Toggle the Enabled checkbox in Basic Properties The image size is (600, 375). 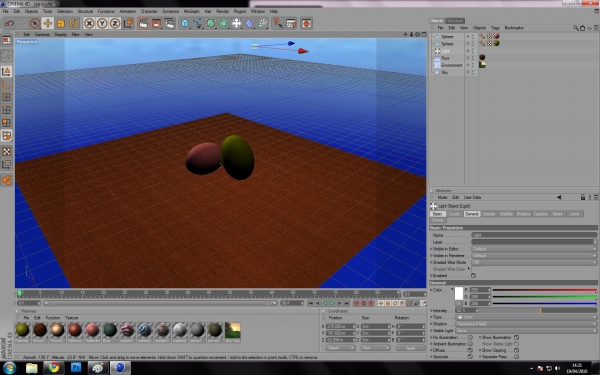click(473, 276)
